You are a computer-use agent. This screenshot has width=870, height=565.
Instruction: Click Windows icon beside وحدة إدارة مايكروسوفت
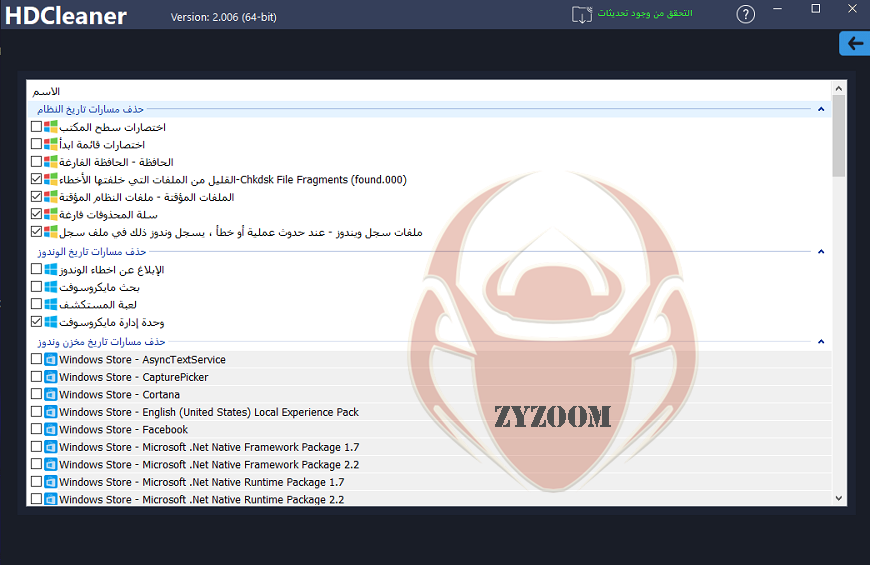[50, 321]
